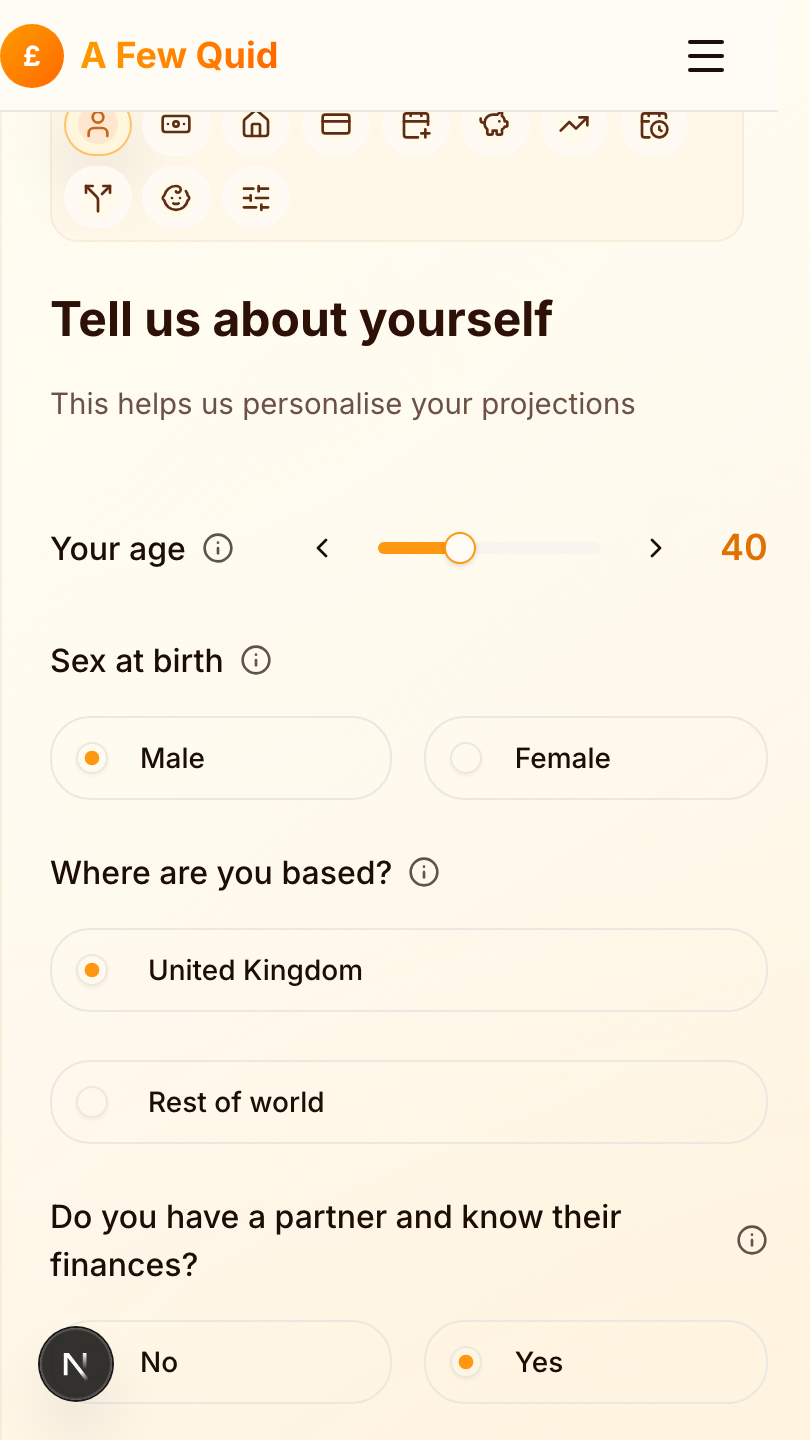Image resolution: width=810 pixels, height=1440 pixels.
Task: Click the right chevron to increase age
Action: click(x=655, y=548)
